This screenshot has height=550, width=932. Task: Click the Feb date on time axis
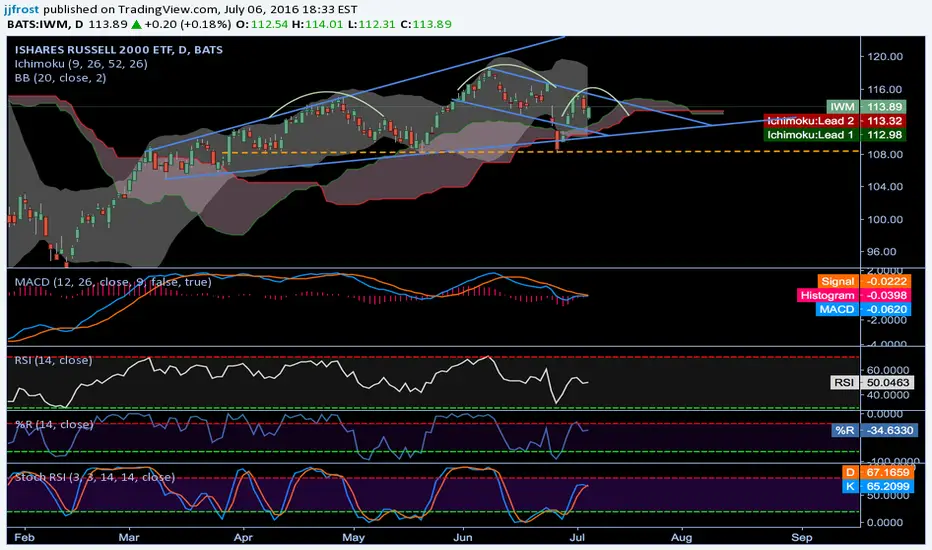[x=24, y=538]
